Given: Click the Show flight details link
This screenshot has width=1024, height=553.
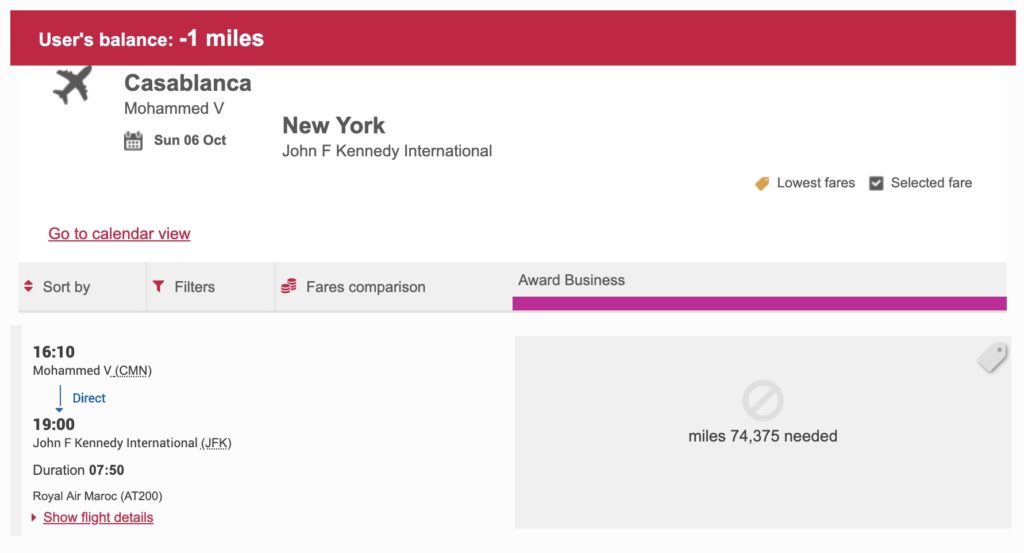Looking at the screenshot, I should point(98,517).
